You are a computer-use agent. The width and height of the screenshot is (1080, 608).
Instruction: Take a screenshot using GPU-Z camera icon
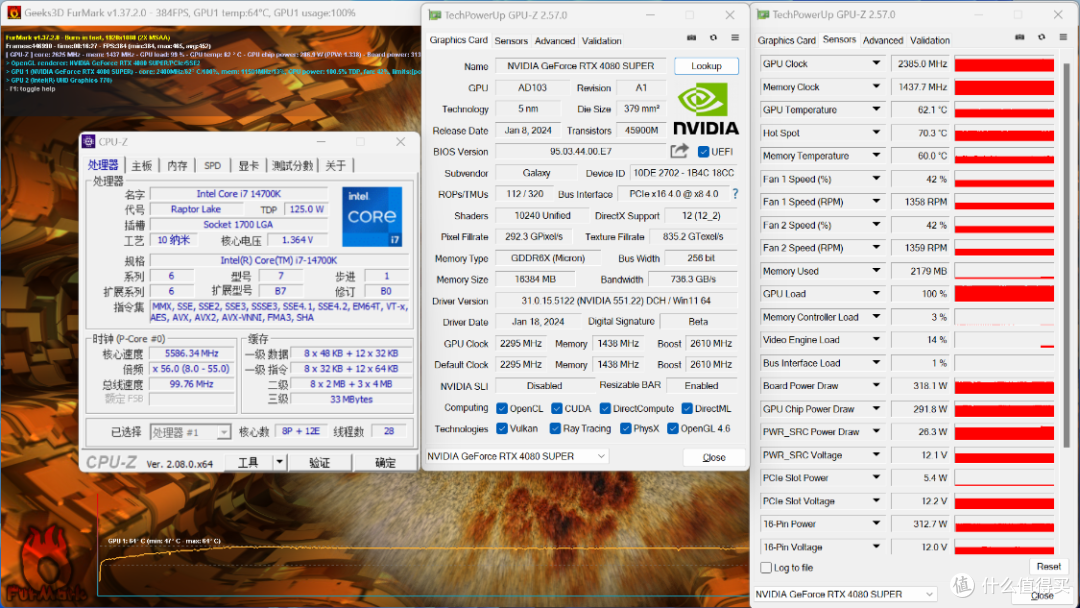point(692,37)
